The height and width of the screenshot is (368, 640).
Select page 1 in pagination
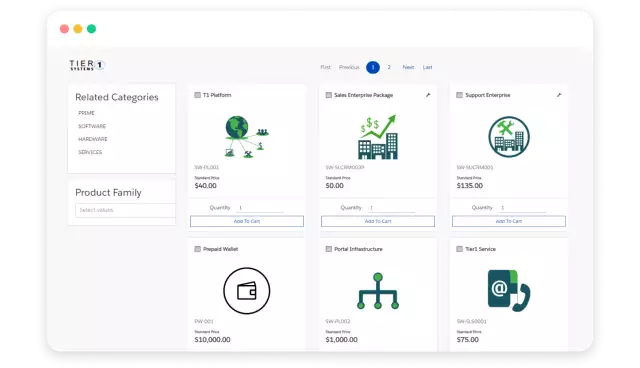click(373, 67)
